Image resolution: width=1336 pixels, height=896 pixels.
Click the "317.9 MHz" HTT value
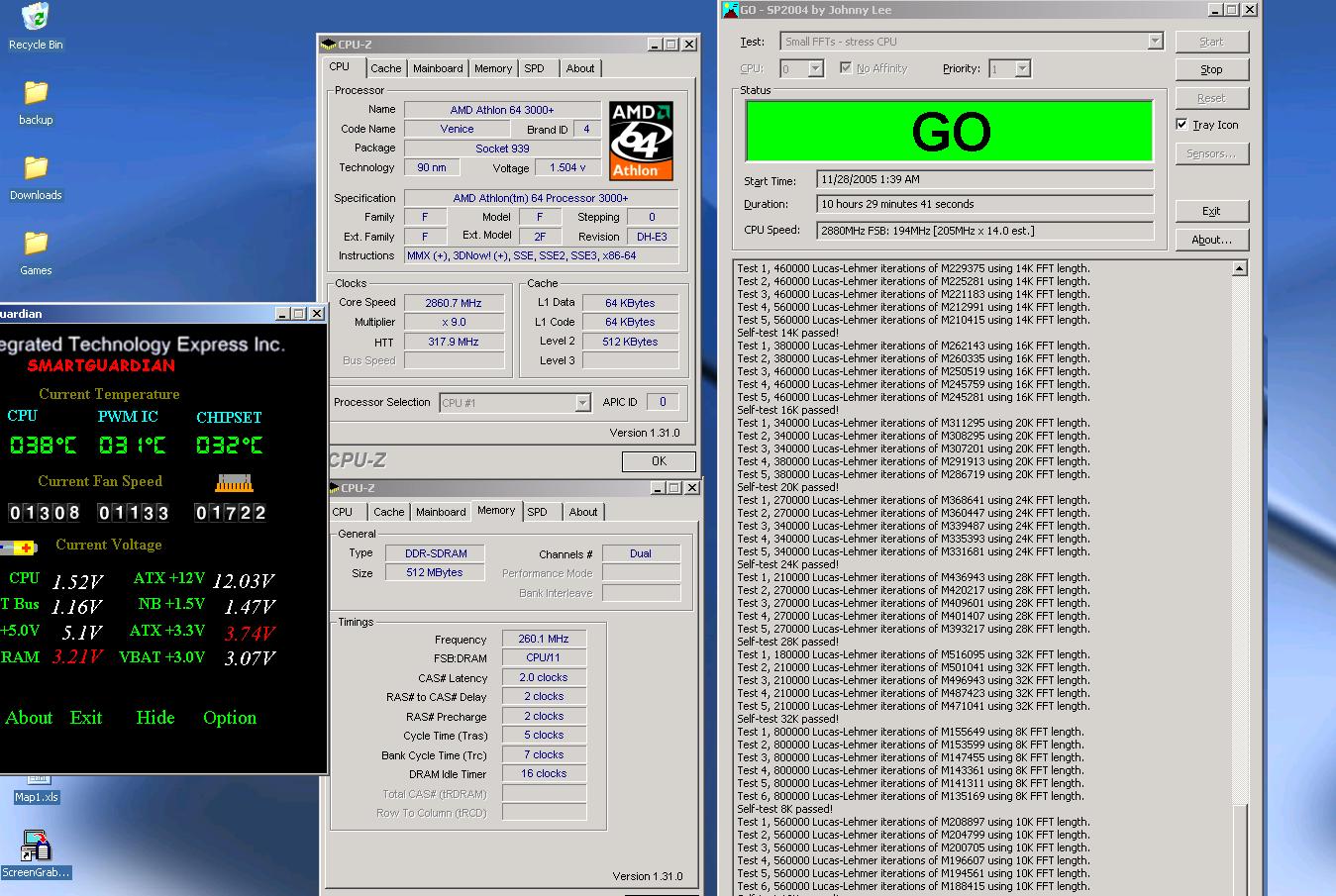pyautogui.click(x=454, y=342)
